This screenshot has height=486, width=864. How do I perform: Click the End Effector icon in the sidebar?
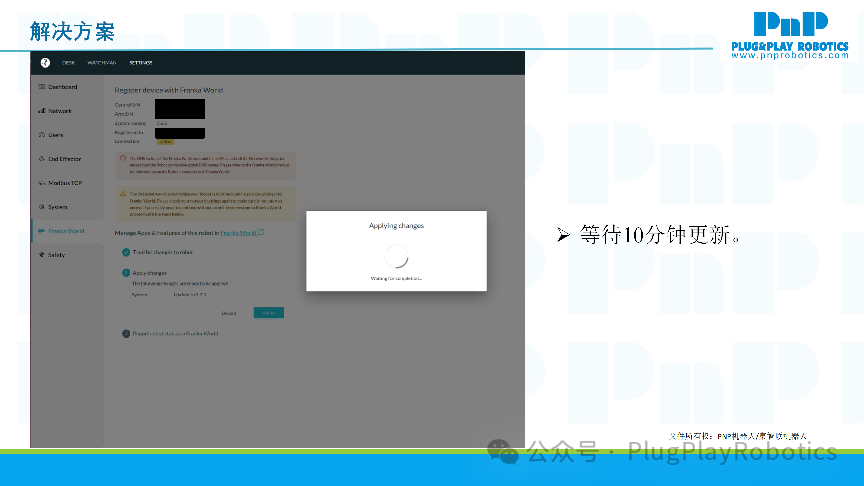pyautogui.click(x=41, y=159)
